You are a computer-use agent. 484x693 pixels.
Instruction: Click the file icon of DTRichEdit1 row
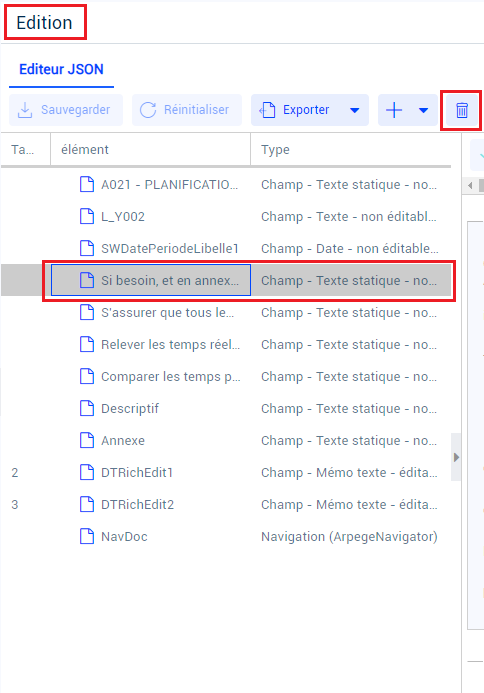click(x=87, y=472)
